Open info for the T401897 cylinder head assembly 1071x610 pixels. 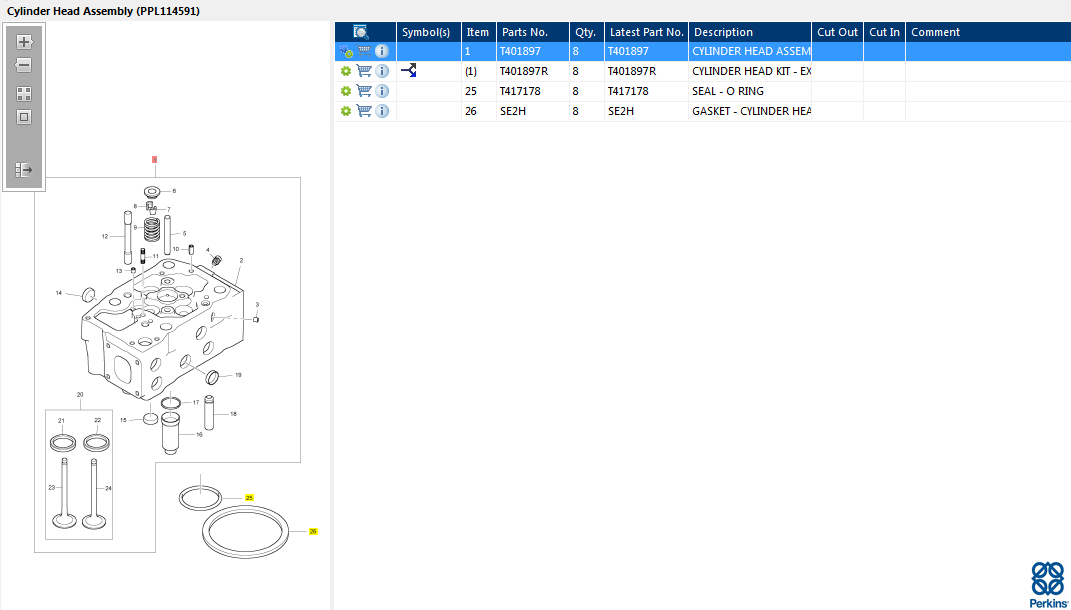click(382, 51)
